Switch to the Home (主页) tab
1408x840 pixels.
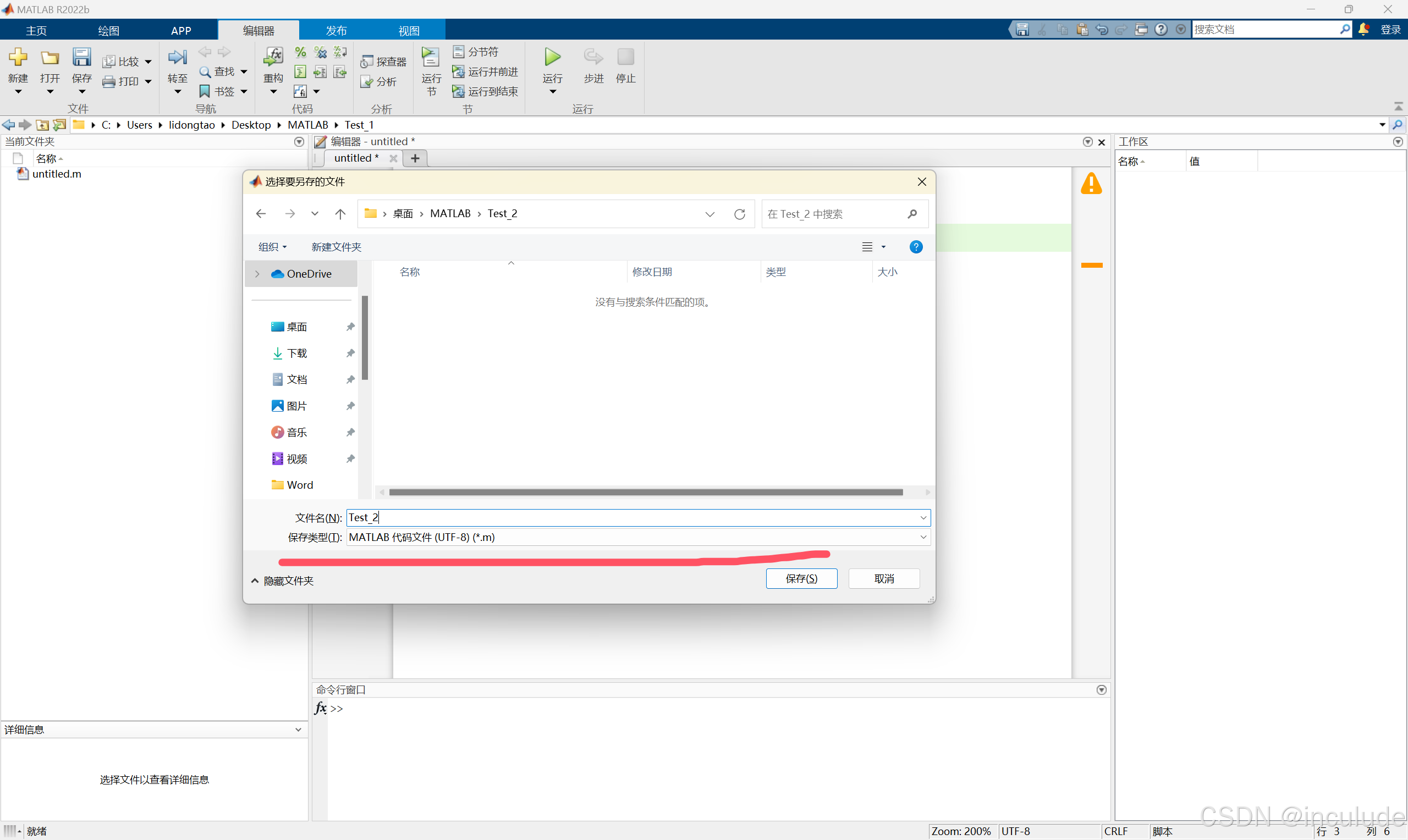click(x=36, y=31)
